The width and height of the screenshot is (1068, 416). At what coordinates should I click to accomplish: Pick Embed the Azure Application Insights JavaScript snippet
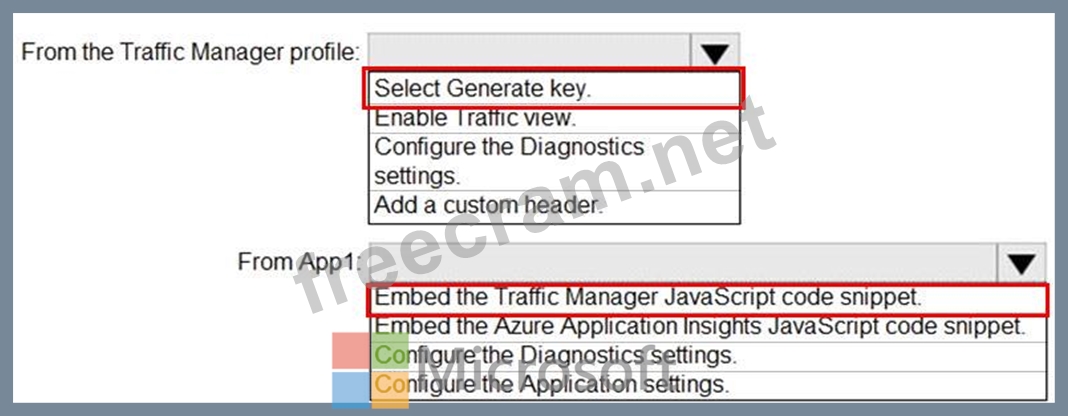coord(708,327)
